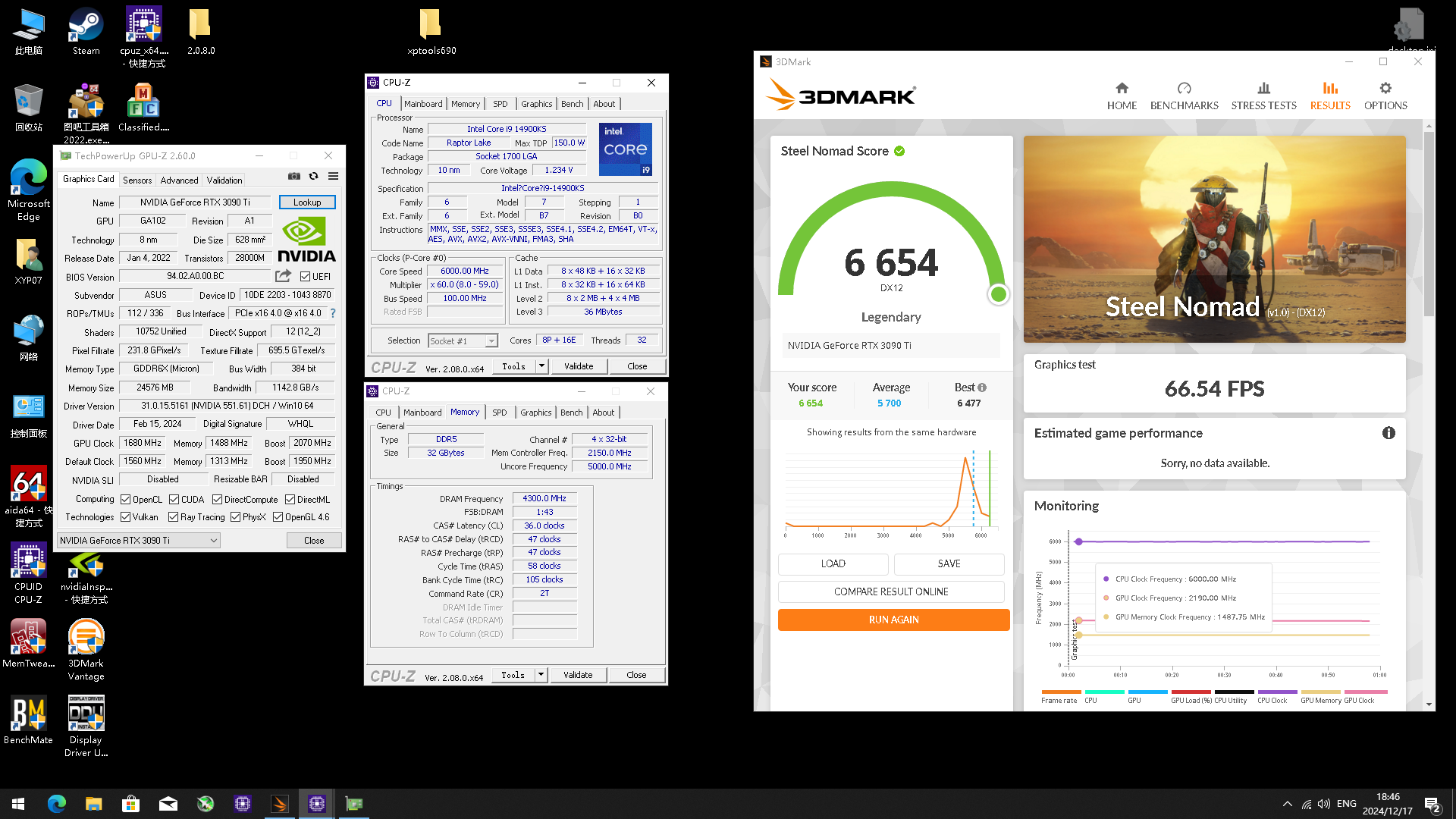The image size is (1456, 819).
Task: Click the 3DMark scrollbar down arrow
Action: (1429, 704)
